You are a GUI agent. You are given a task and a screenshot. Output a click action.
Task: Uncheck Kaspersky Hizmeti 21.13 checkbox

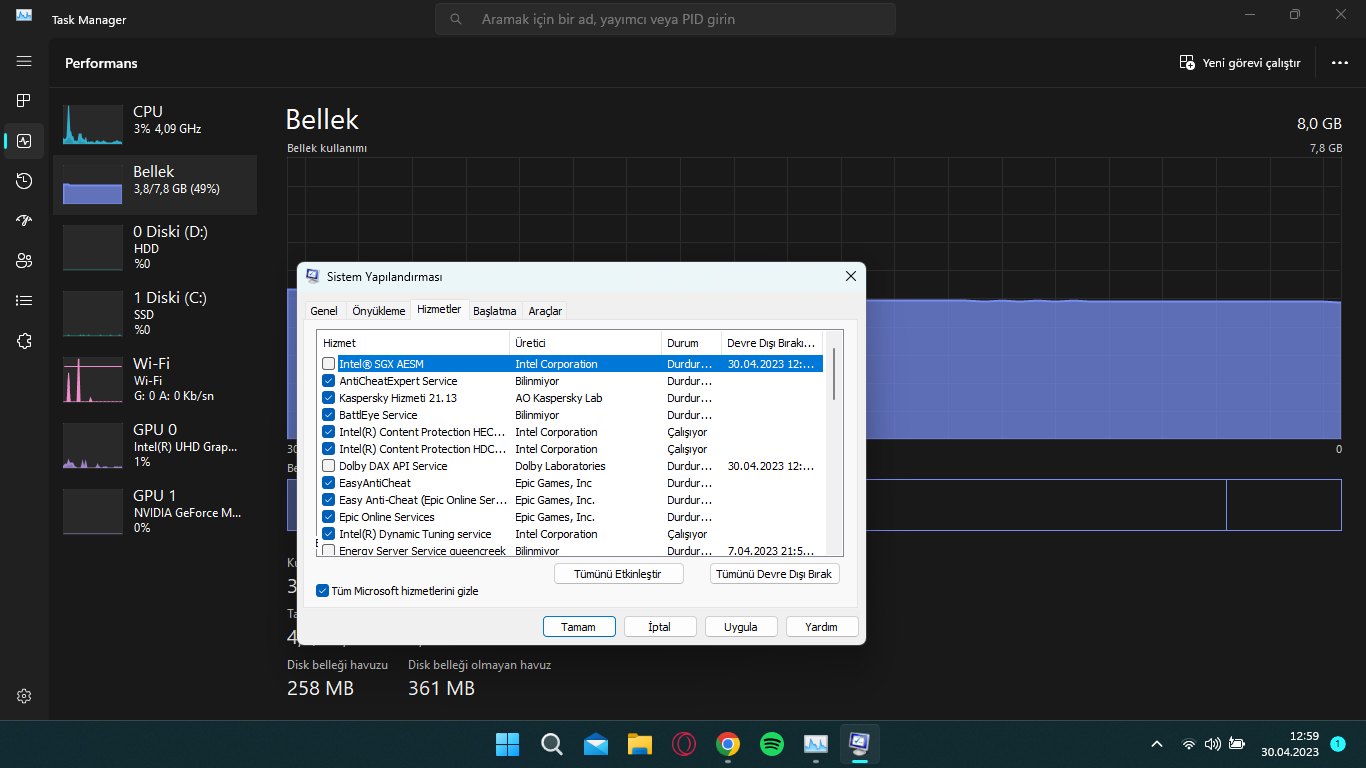(328, 398)
